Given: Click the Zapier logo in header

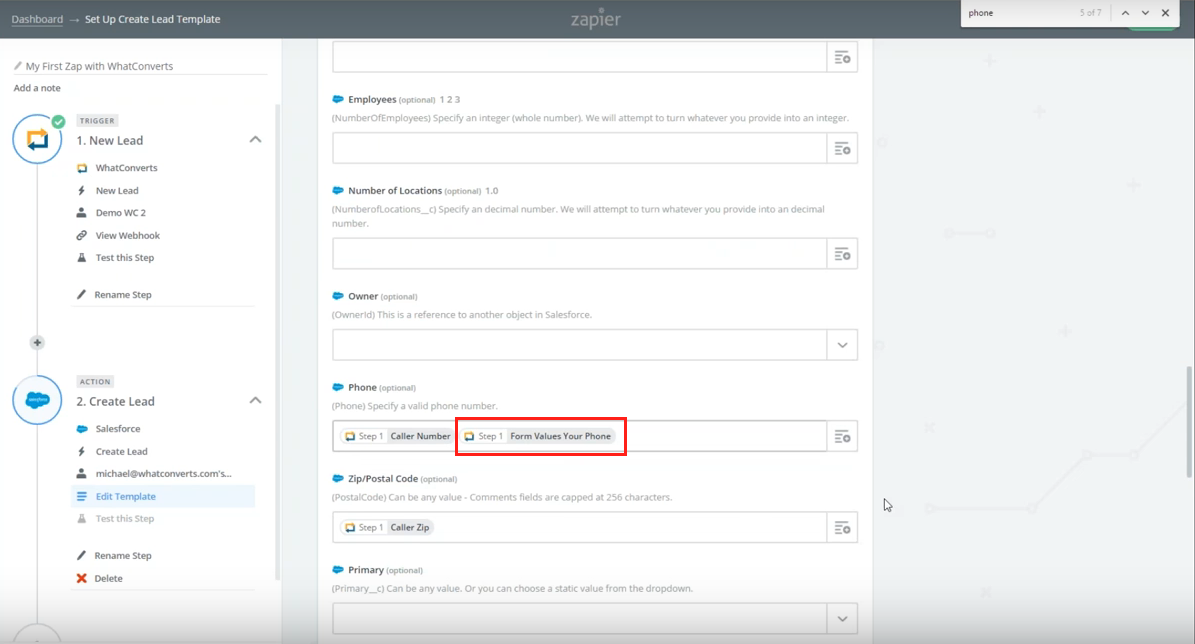Looking at the screenshot, I should (x=596, y=19).
